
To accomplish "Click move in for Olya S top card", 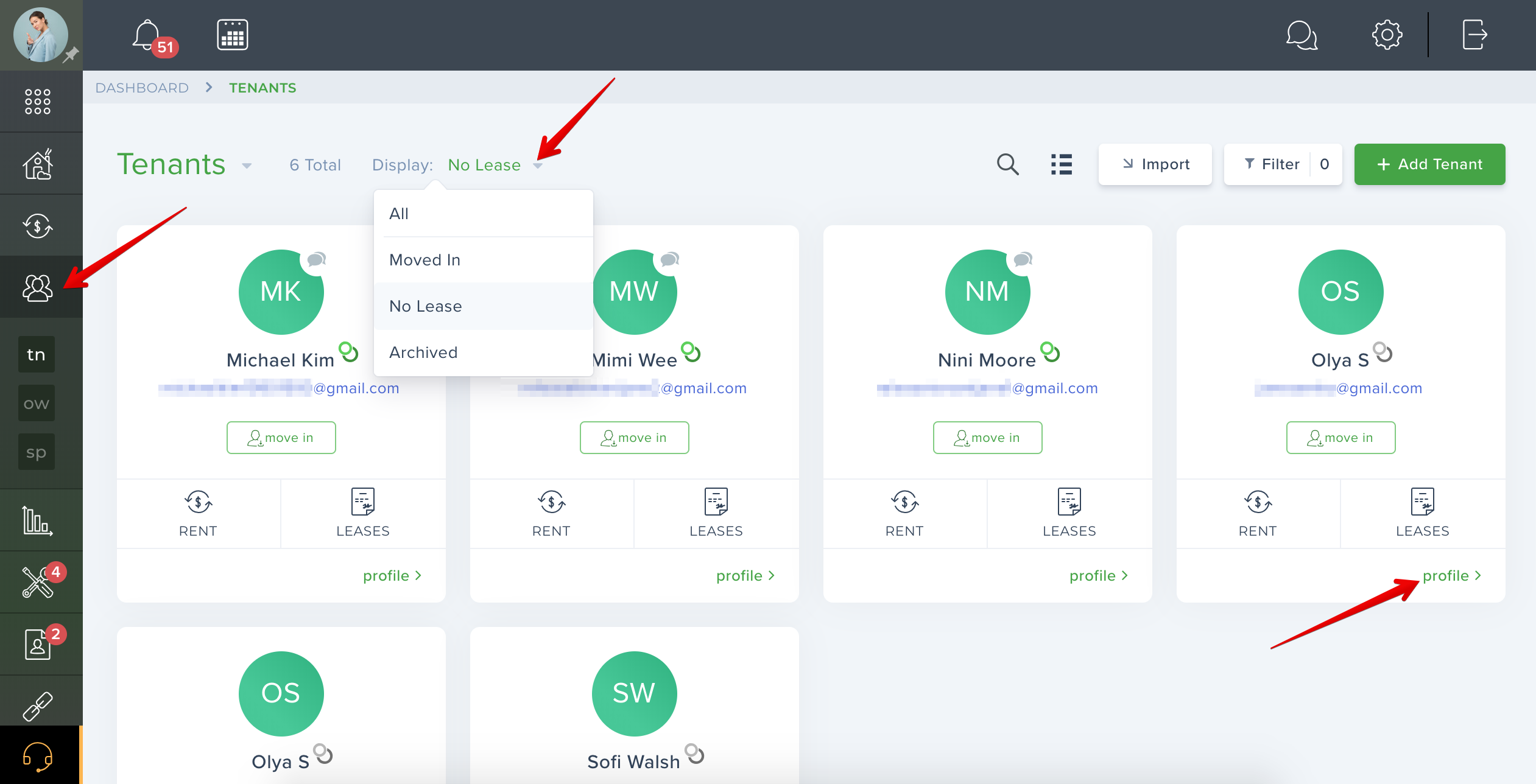I will point(1340,438).
